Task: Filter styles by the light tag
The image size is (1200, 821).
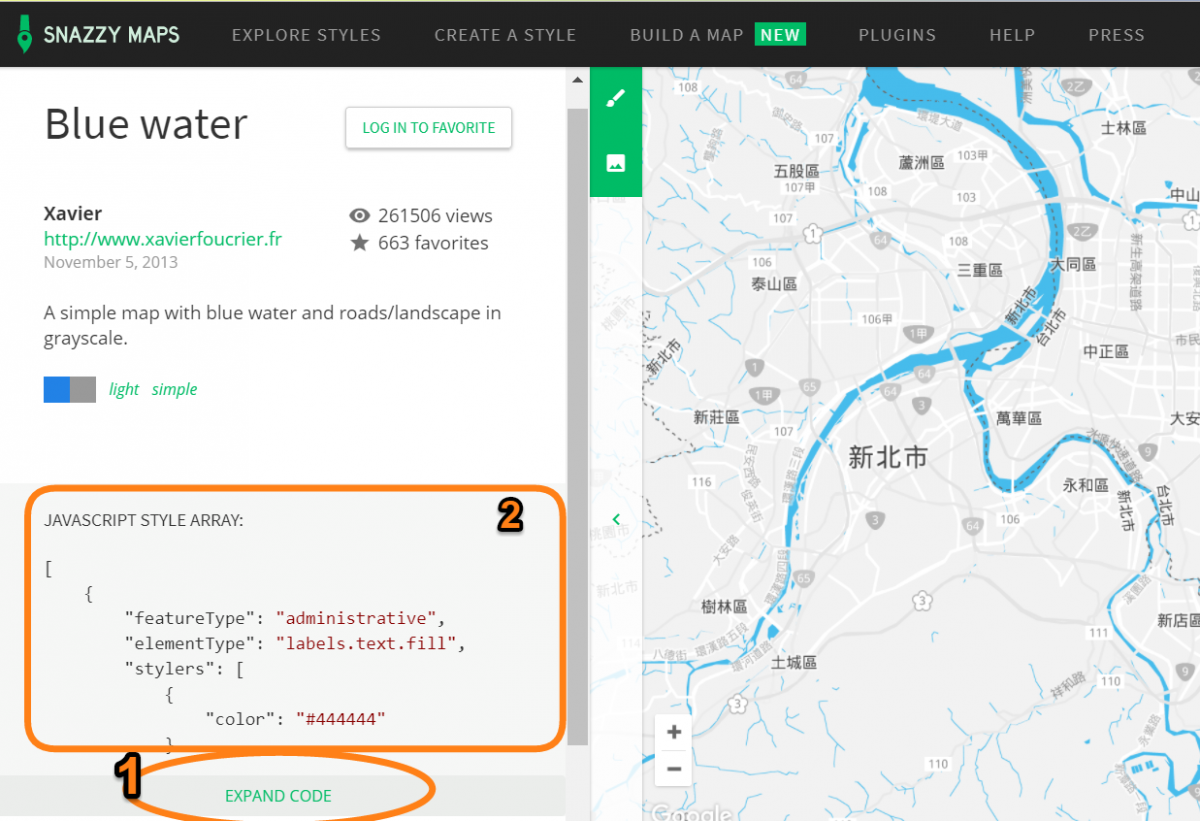Action: click(123, 389)
